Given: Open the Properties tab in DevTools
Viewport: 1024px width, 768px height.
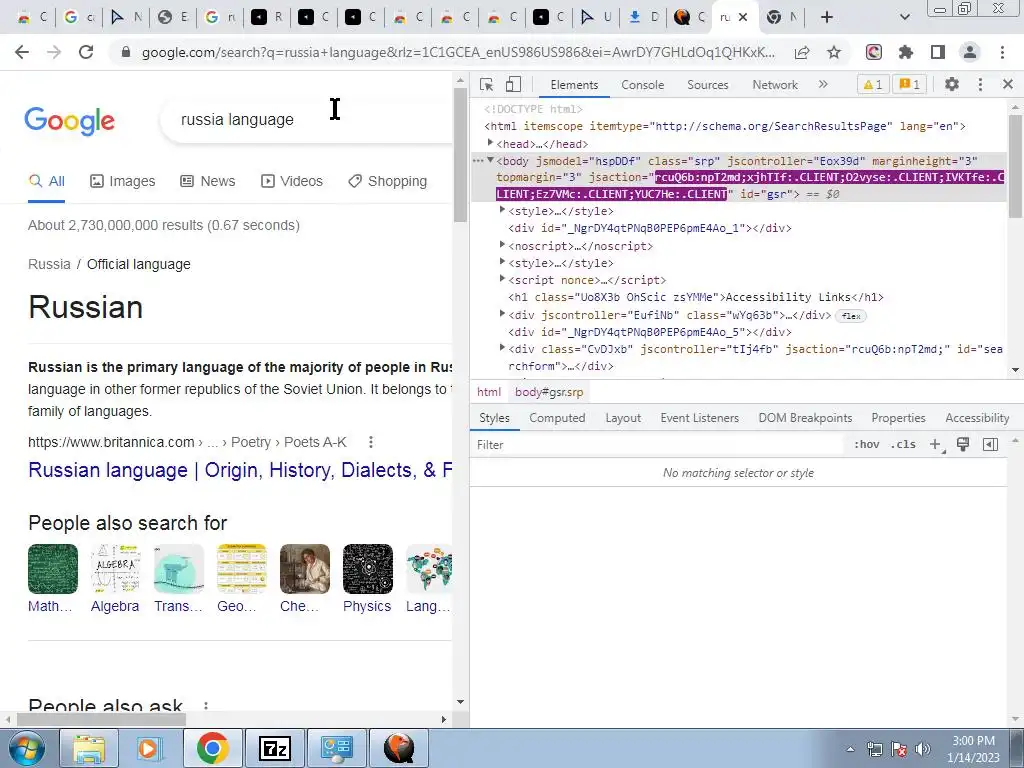Looking at the screenshot, I should tap(898, 418).
